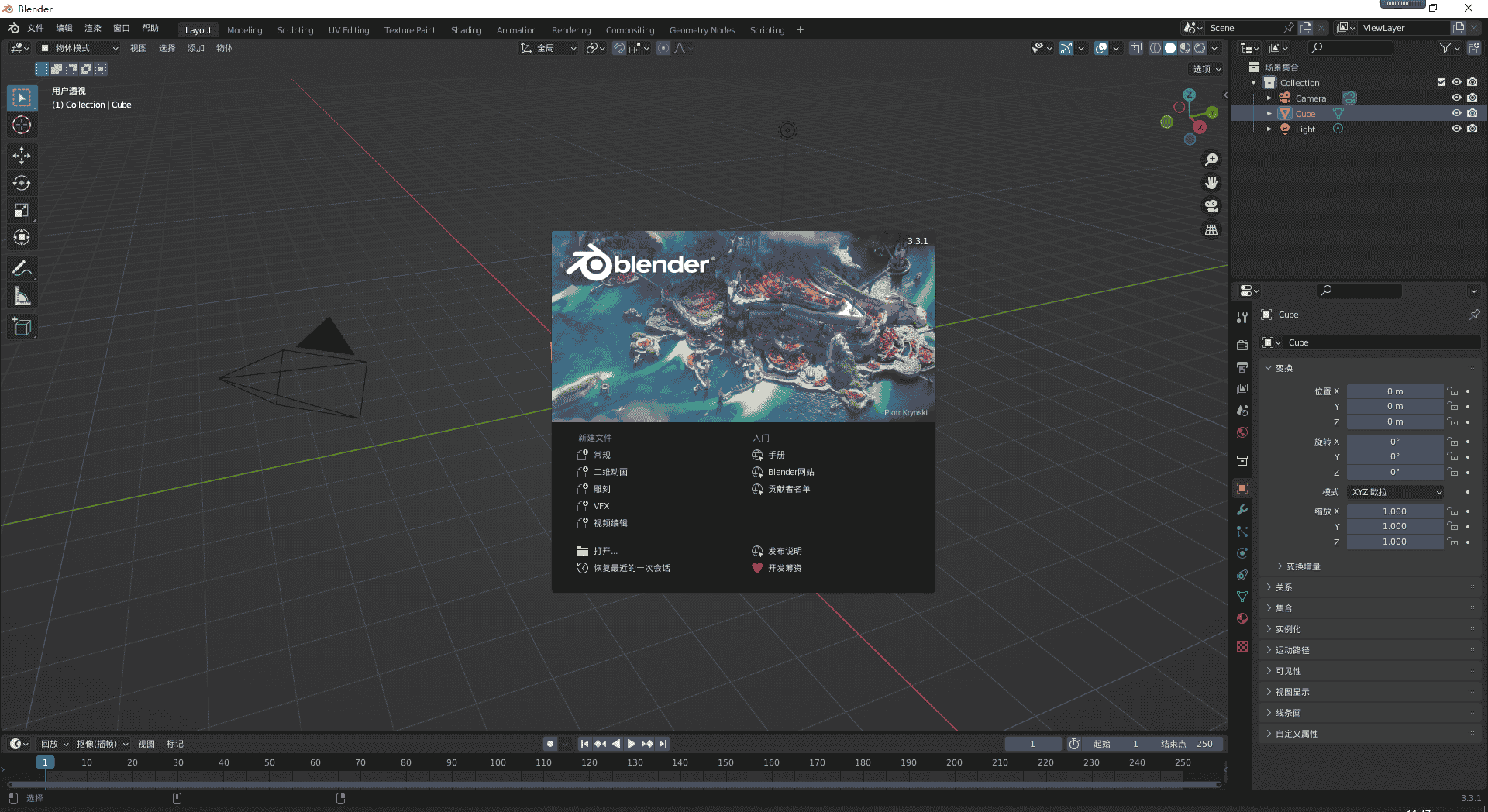Viewport: 1488px width, 812px height.
Task: Click the timeline frame 1 marker
Action: pyautogui.click(x=45, y=762)
